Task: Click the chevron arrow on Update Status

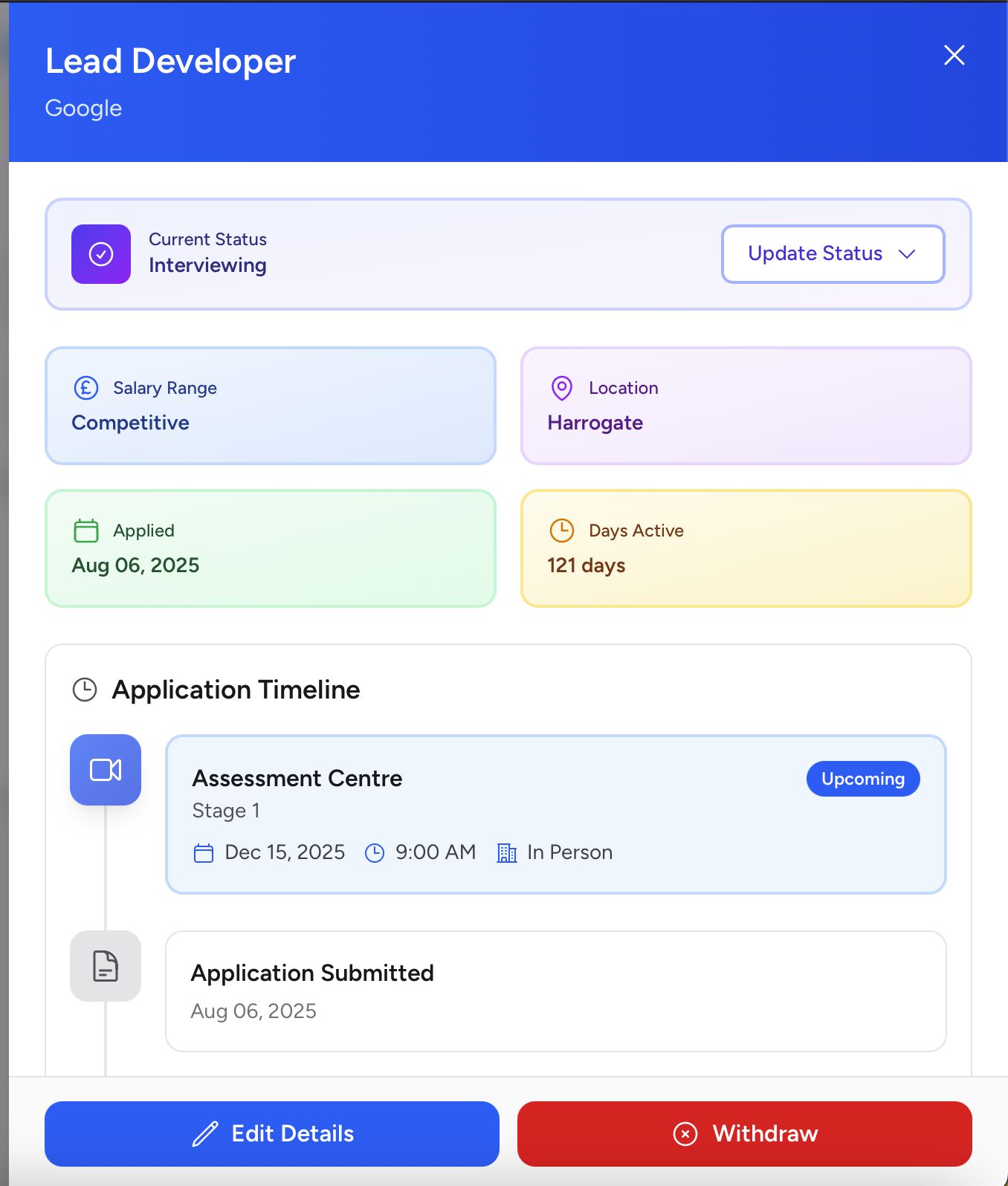Action: [908, 254]
